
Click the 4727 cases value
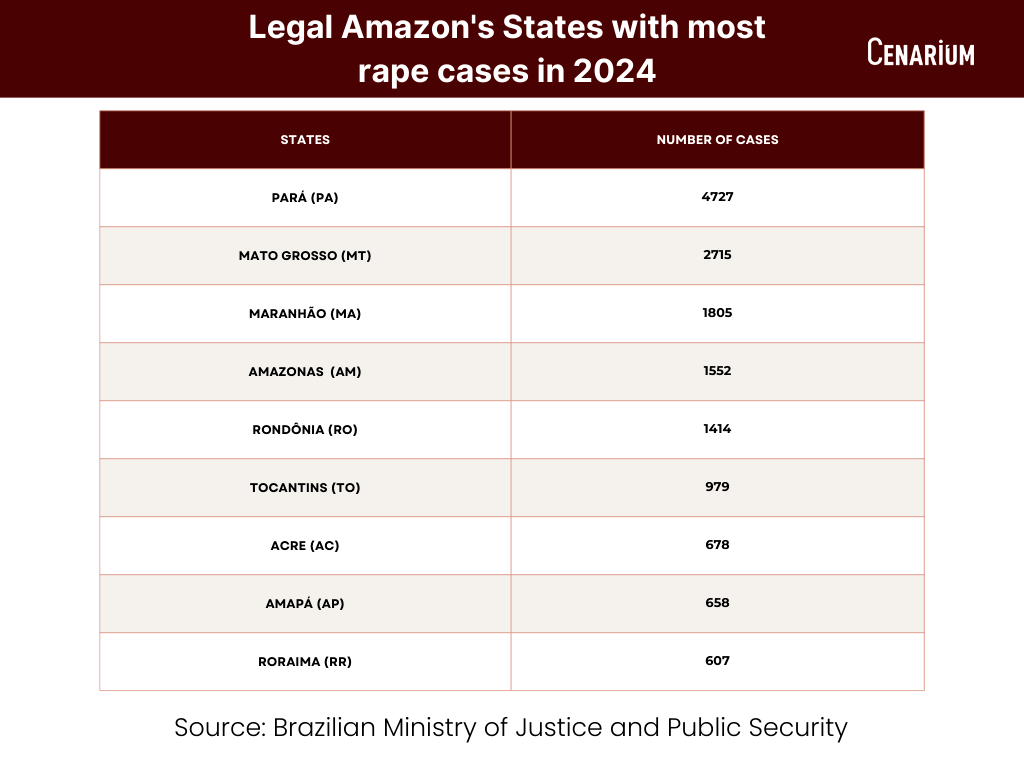tap(717, 197)
